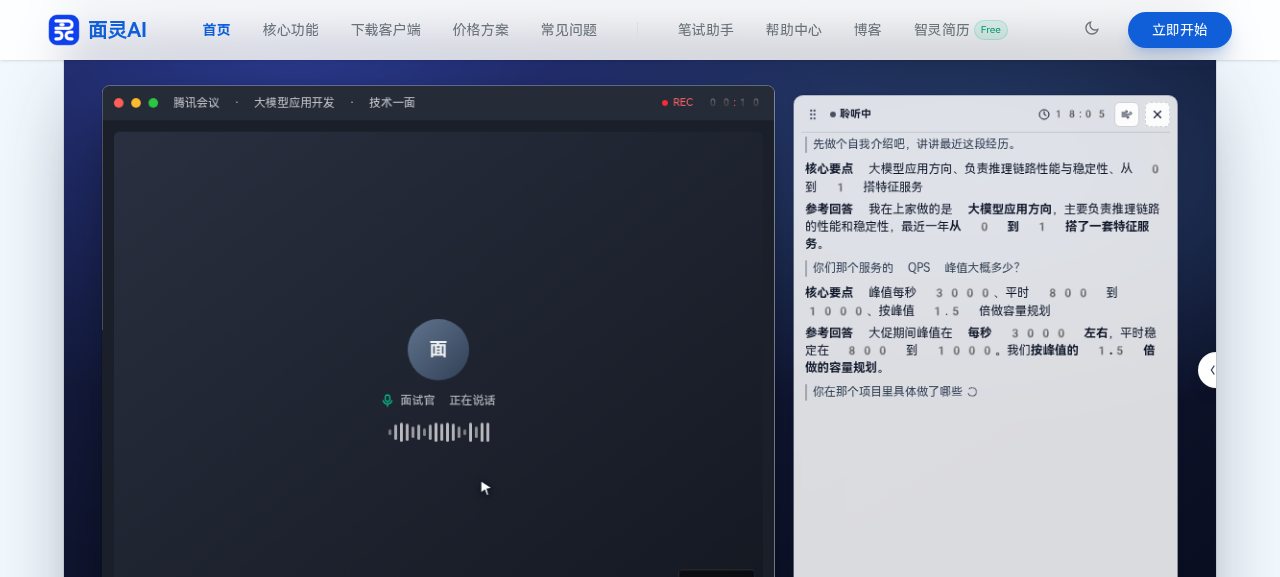
Task: Open the 首页 nav item
Action: [x=216, y=30]
